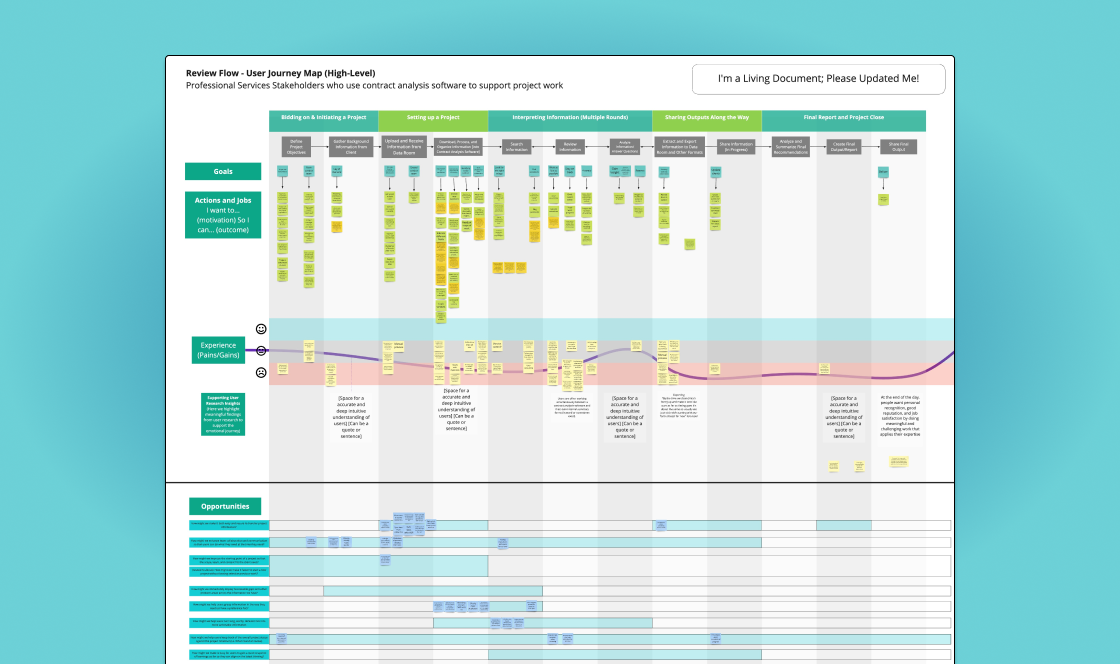
Task: Select the smiling face icon beside the Experience row
Action: tap(259, 327)
